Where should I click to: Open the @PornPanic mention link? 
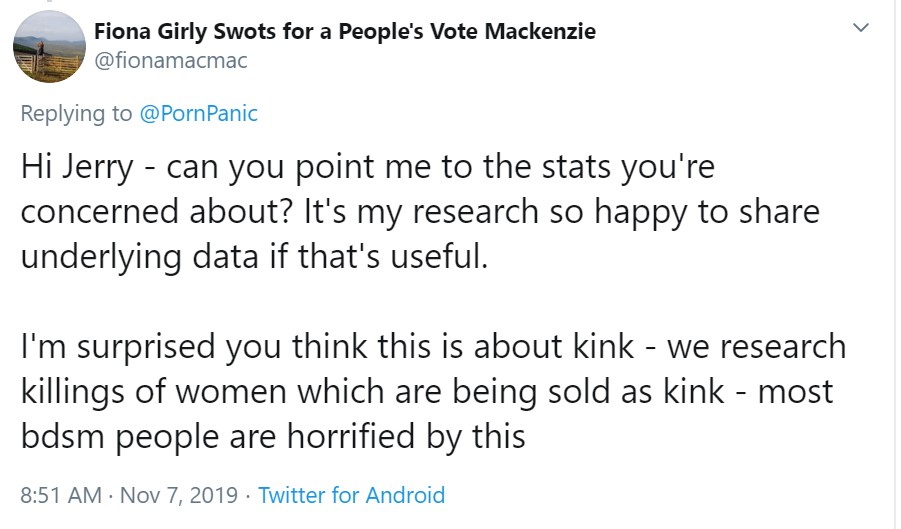coord(198,113)
